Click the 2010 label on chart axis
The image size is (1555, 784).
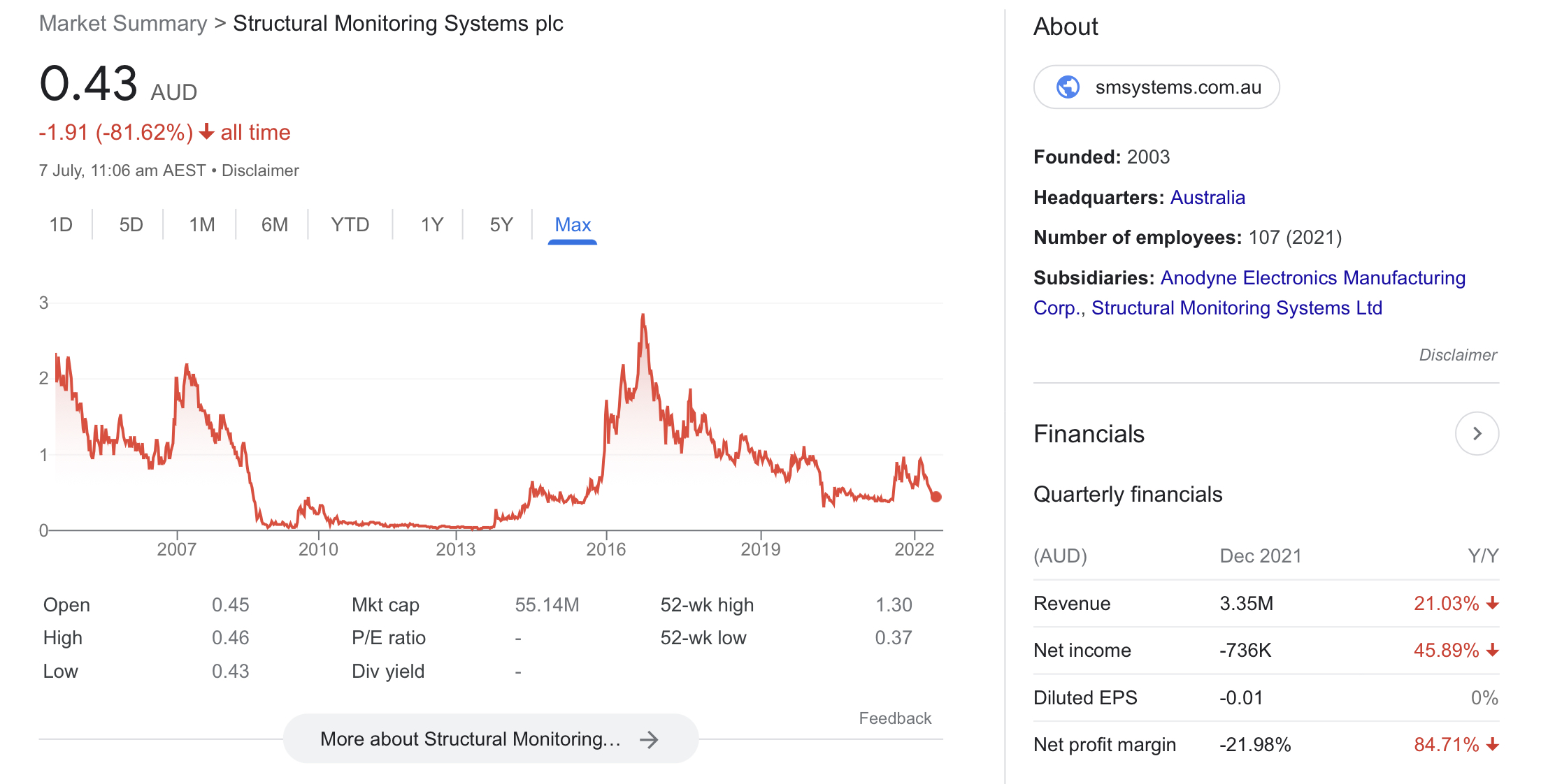(318, 549)
